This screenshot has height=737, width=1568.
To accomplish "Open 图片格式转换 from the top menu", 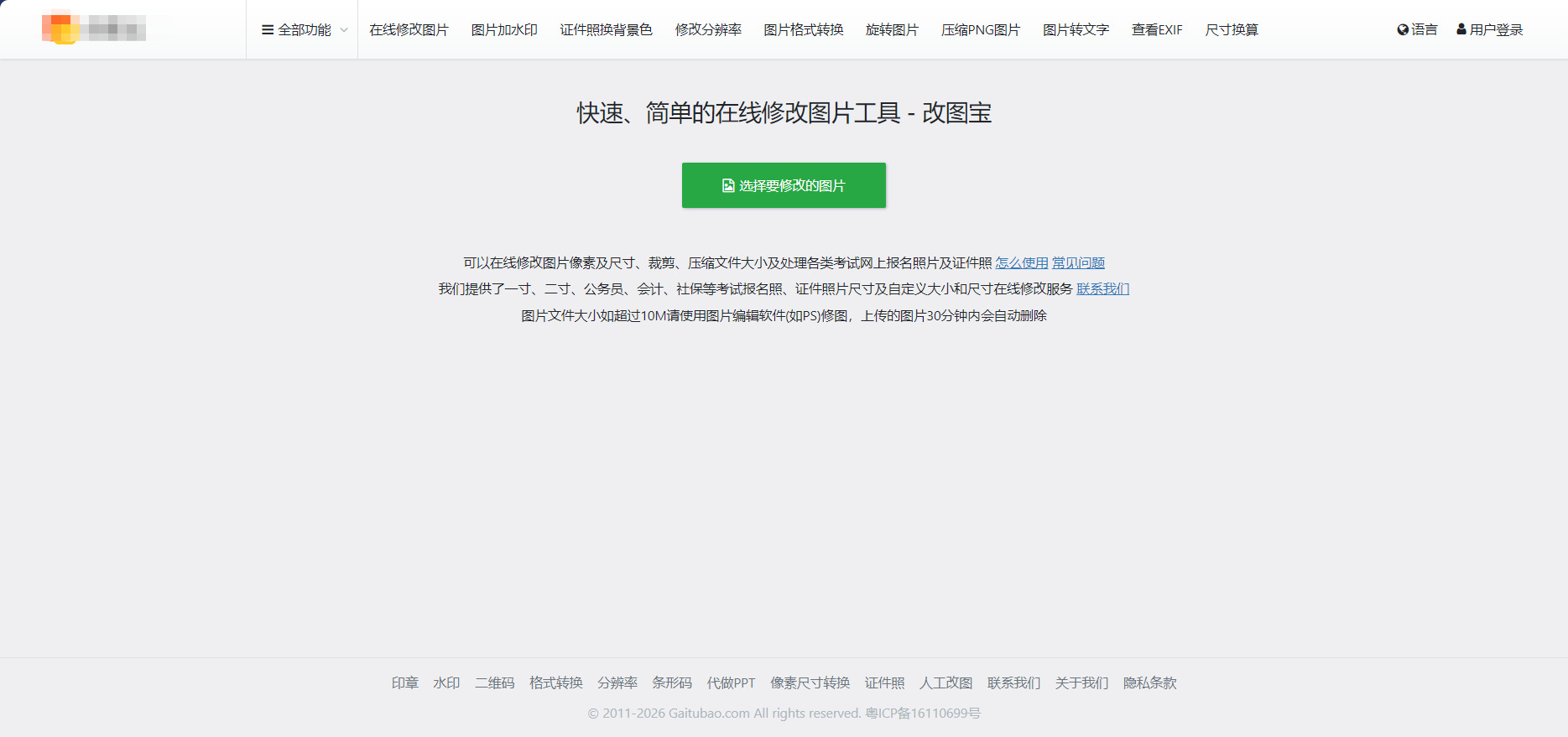I will pyautogui.click(x=804, y=30).
